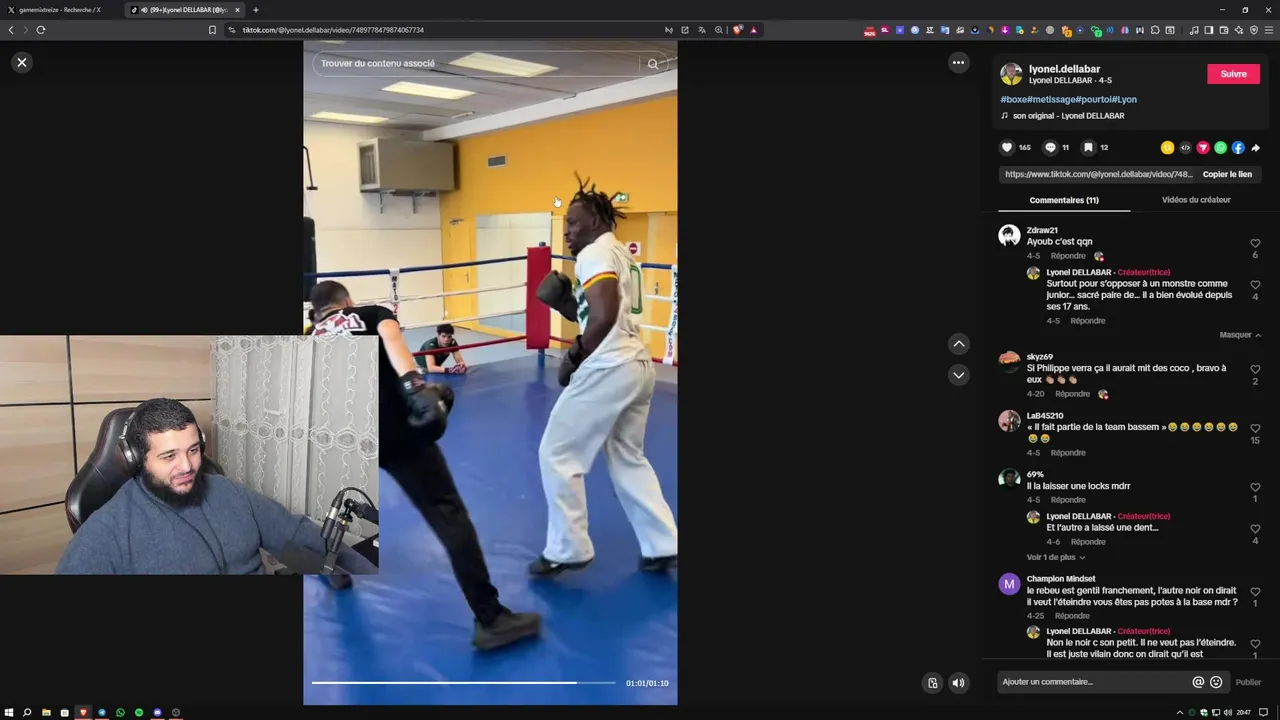The width and height of the screenshot is (1280, 720).
Task: Reply to Champion Mindset's comment
Action: pos(1072,616)
